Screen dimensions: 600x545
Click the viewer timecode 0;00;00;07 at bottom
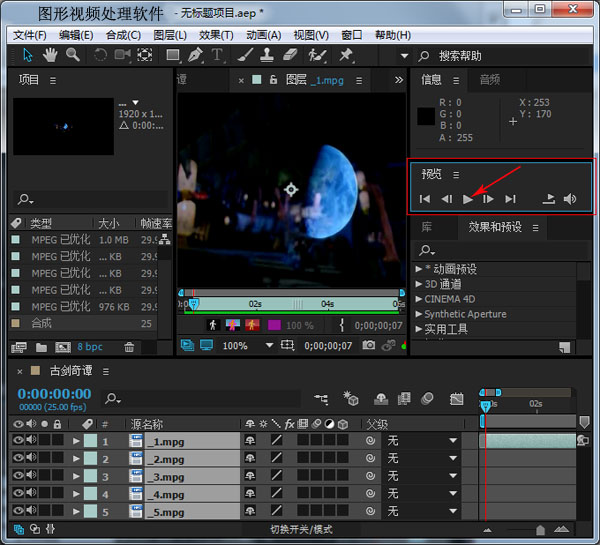(328, 346)
